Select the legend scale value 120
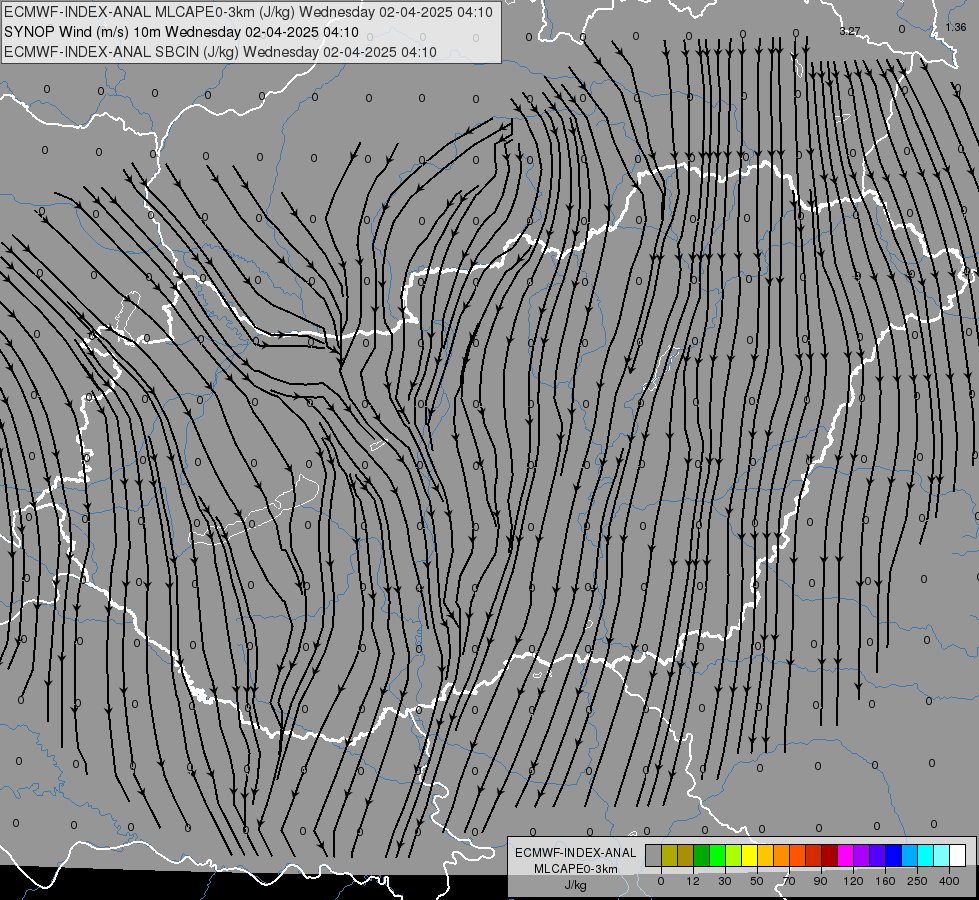This screenshot has width=979, height=900. pyautogui.click(x=854, y=881)
